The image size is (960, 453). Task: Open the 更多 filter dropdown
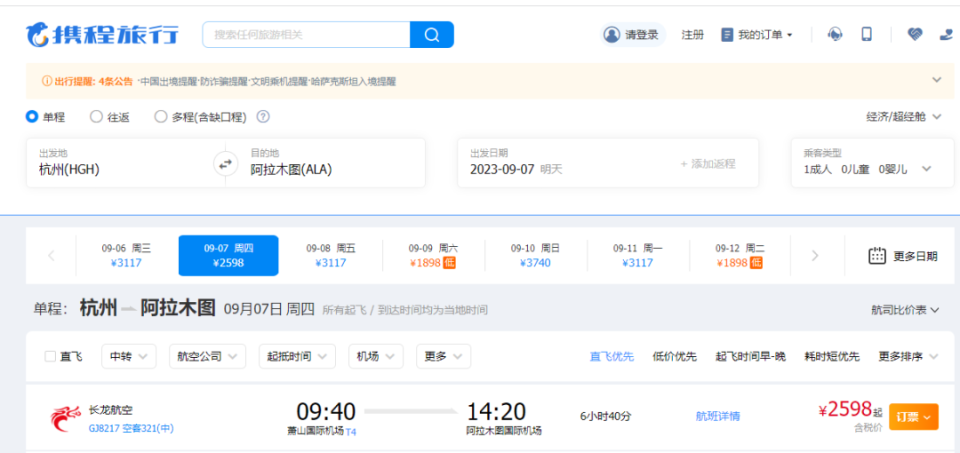click(444, 356)
